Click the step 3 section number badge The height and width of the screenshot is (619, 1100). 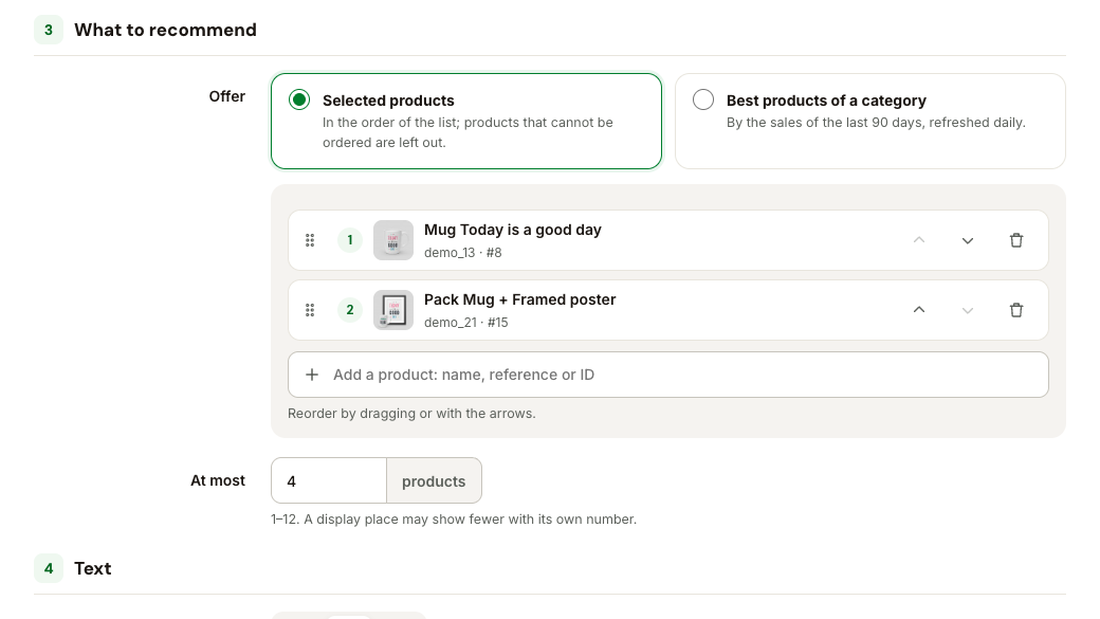48,29
